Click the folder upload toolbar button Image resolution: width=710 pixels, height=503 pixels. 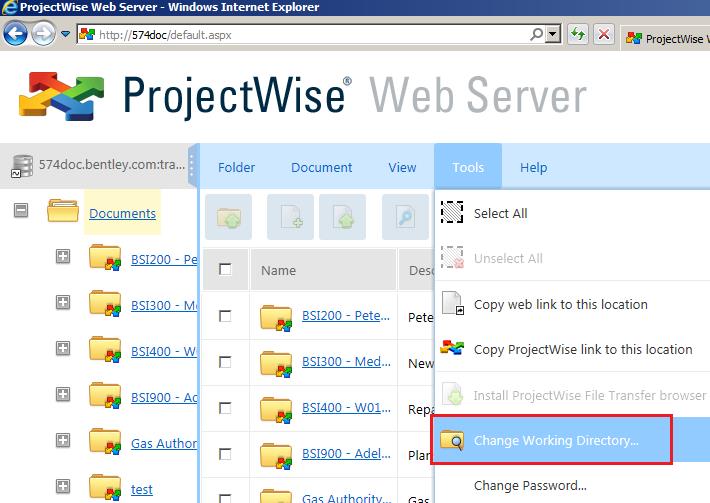pyautogui.click(x=229, y=217)
